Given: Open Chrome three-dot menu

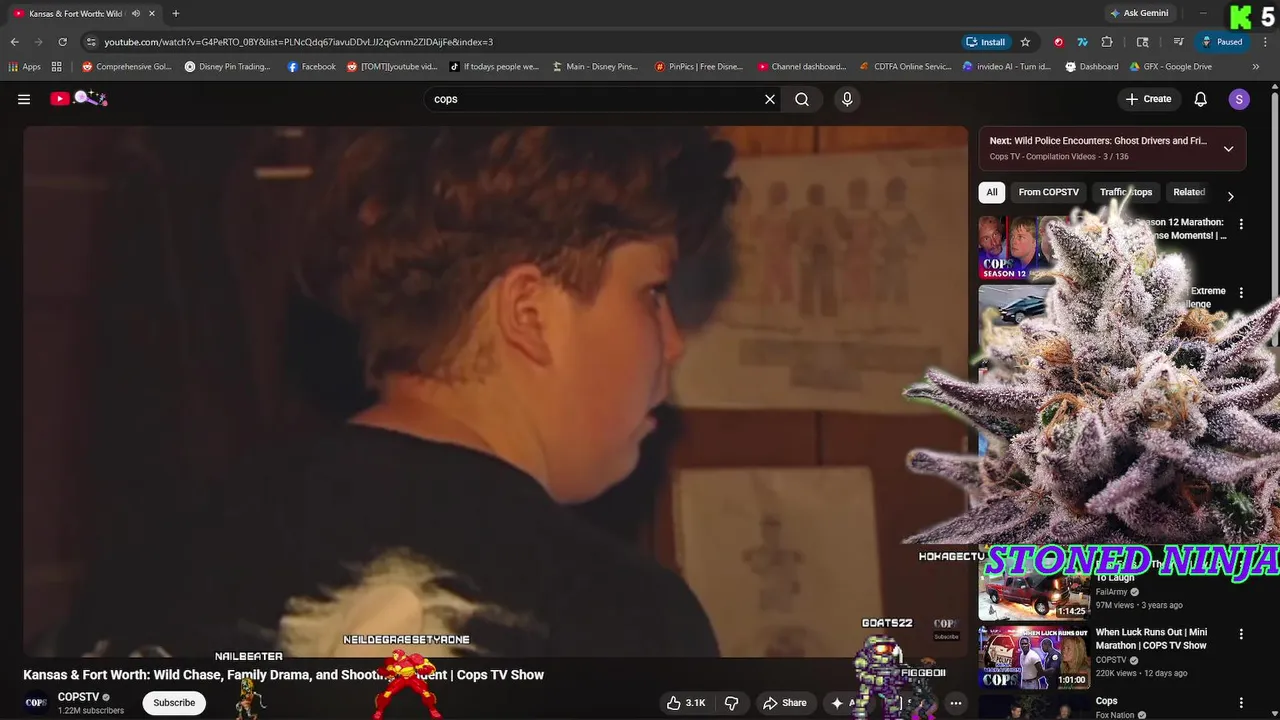Looking at the screenshot, I should pyautogui.click(x=1264, y=42).
